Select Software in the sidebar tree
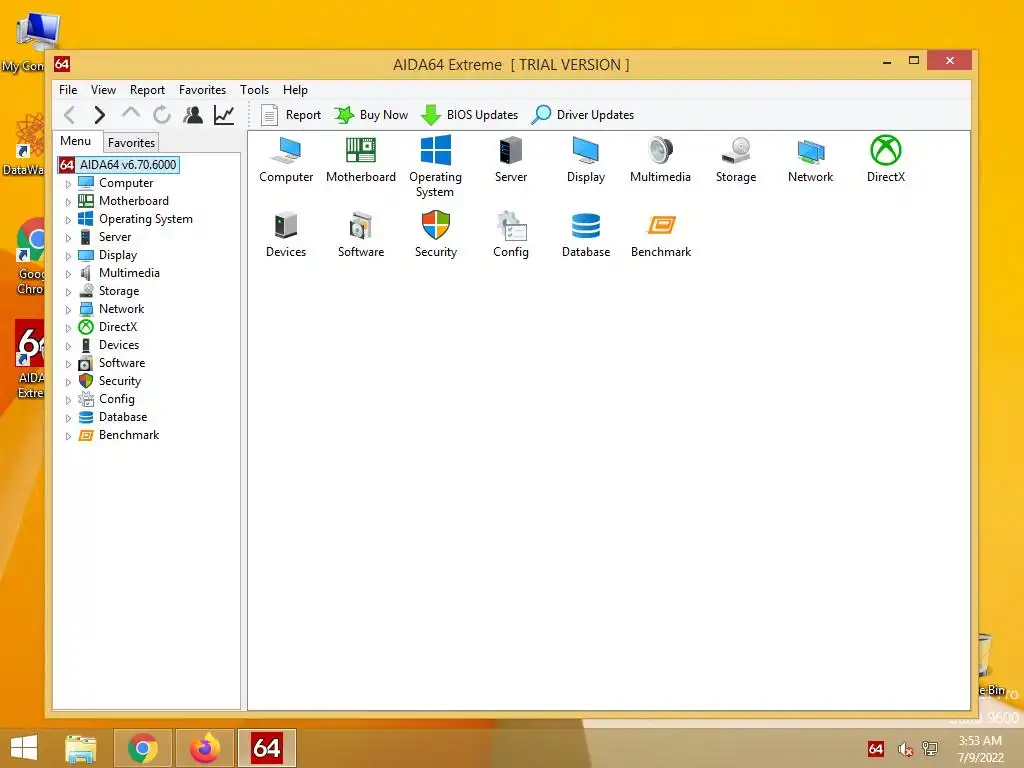Image resolution: width=1024 pixels, height=768 pixels. point(121,363)
